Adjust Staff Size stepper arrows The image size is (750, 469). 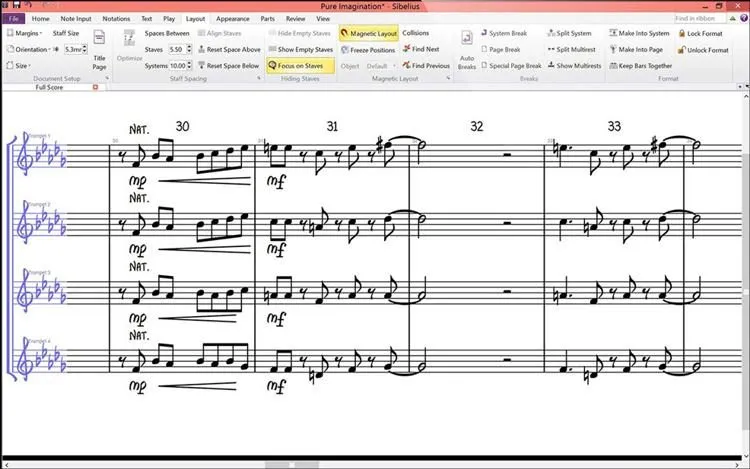click(85, 49)
